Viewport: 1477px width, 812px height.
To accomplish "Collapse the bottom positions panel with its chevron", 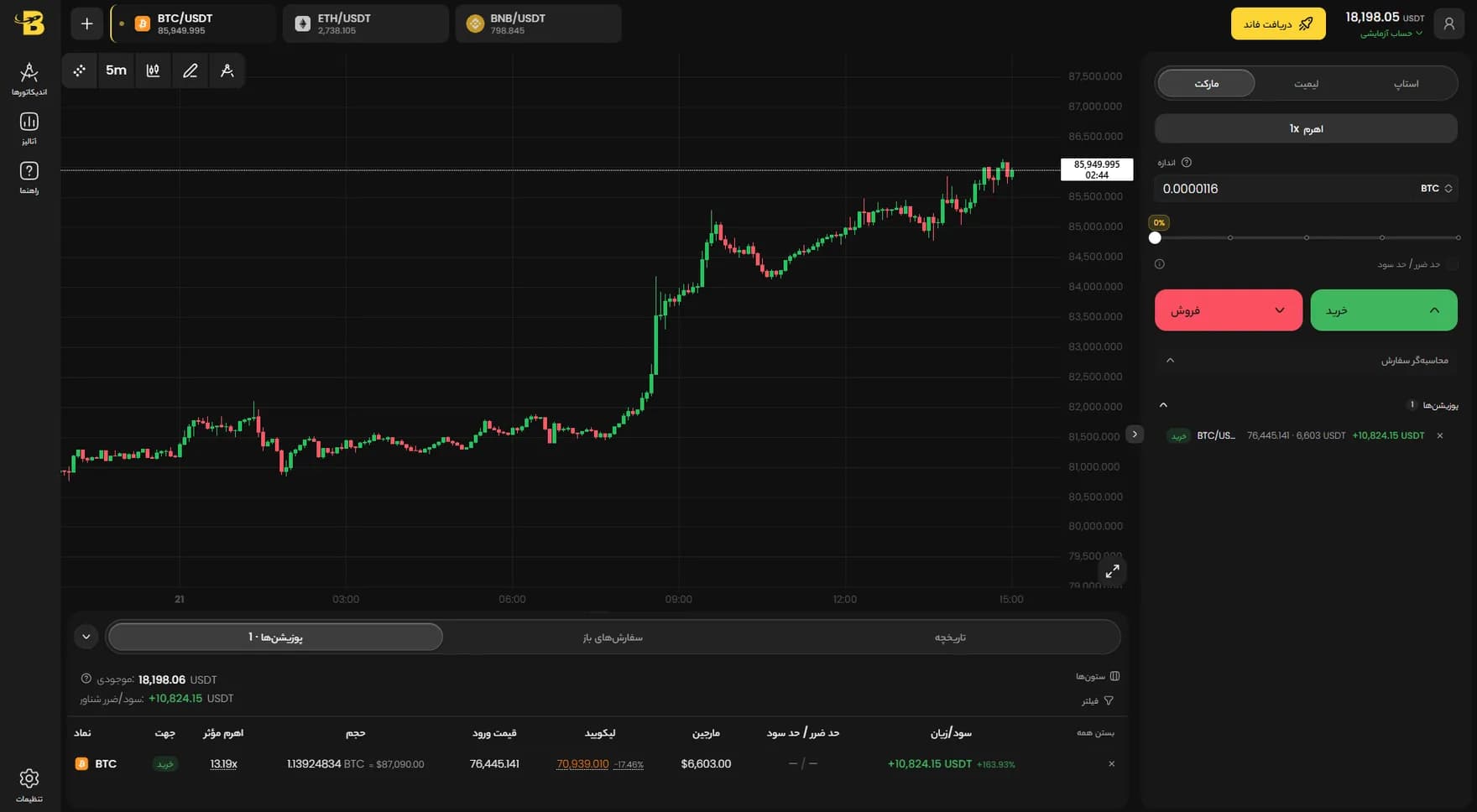I will (86, 637).
